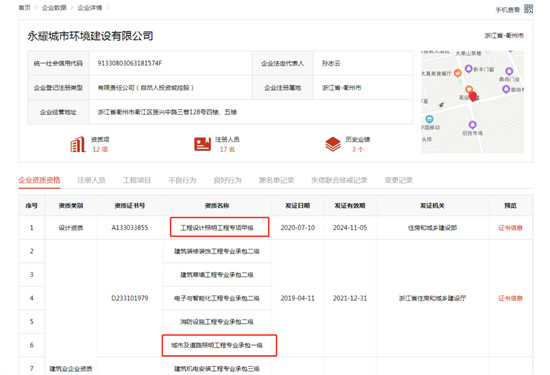Click the 住房和城乡建设部 issuing authority
Viewport: 550px width, 375px height.
pyautogui.click(x=432, y=228)
